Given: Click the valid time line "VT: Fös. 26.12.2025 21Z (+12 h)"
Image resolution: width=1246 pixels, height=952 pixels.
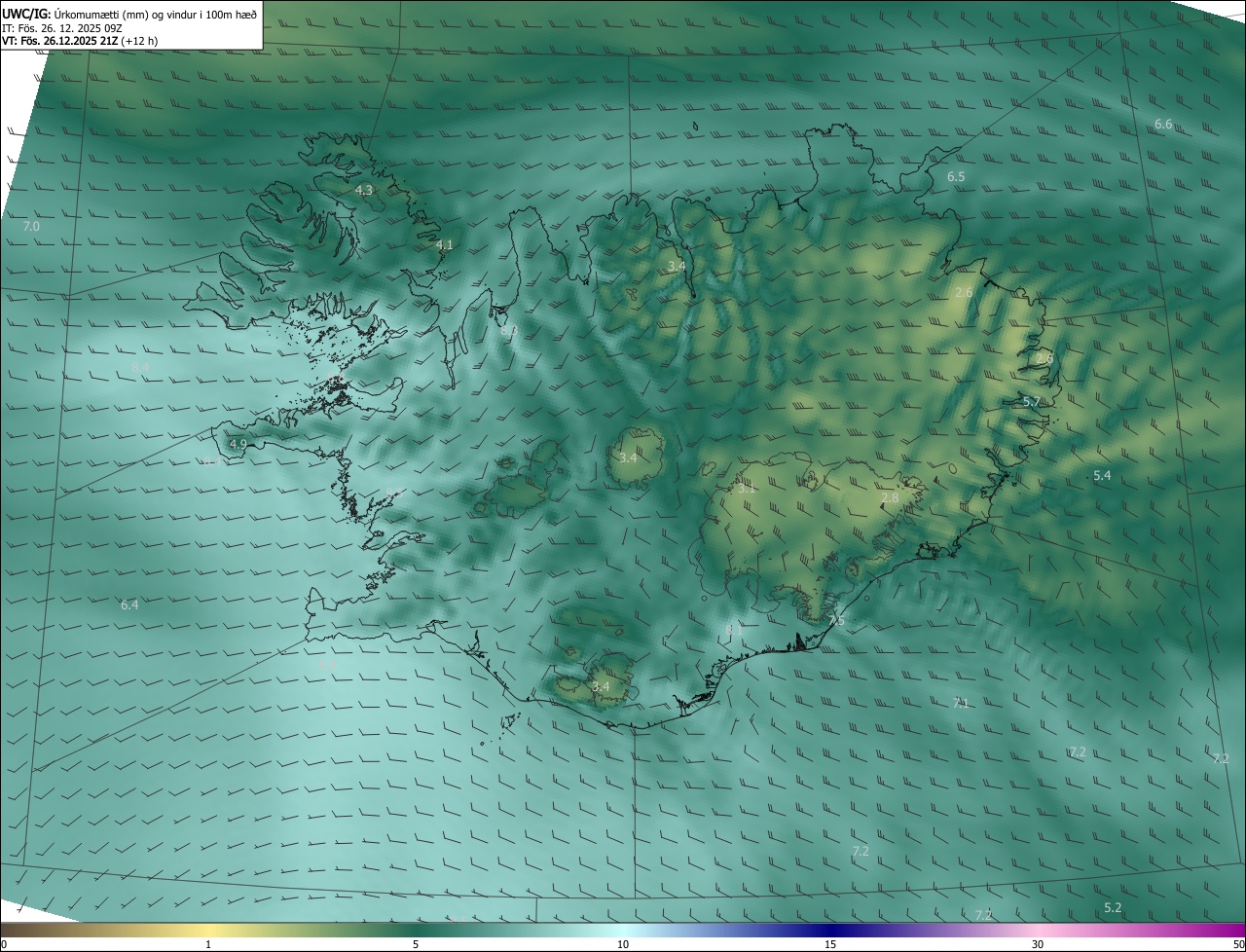Looking at the screenshot, I should 80,41.
